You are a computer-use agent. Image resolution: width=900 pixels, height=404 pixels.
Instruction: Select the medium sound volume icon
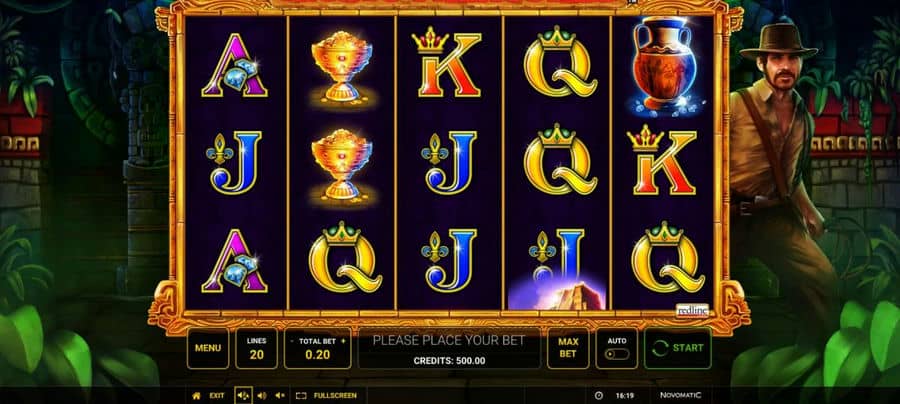(262, 395)
